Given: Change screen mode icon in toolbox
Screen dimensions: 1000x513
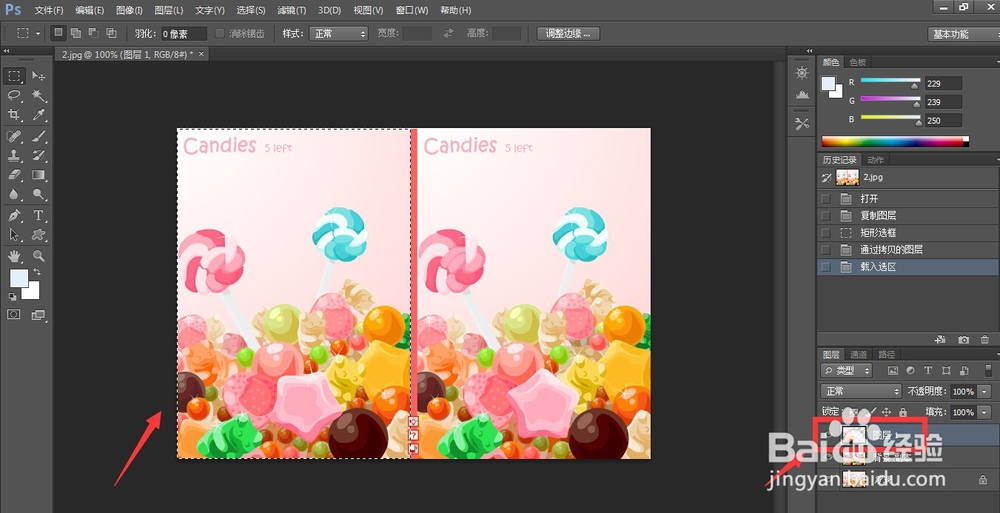Looking at the screenshot, I should pos(38,315).
